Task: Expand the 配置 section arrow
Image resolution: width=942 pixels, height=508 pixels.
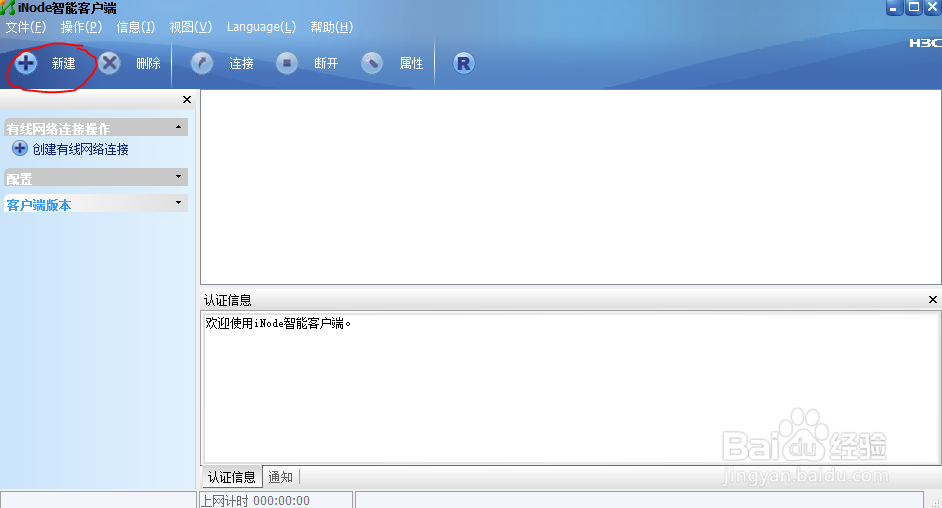Action: pyautogui.click(x=178, y=177)
